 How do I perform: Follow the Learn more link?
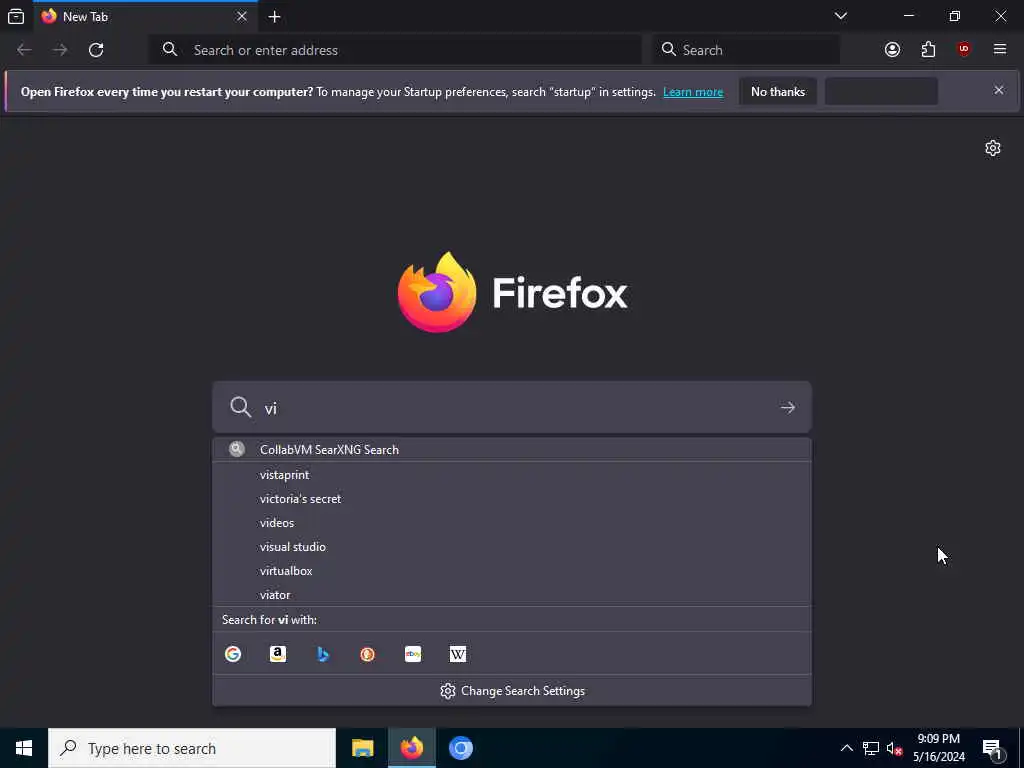pos(693,92)
